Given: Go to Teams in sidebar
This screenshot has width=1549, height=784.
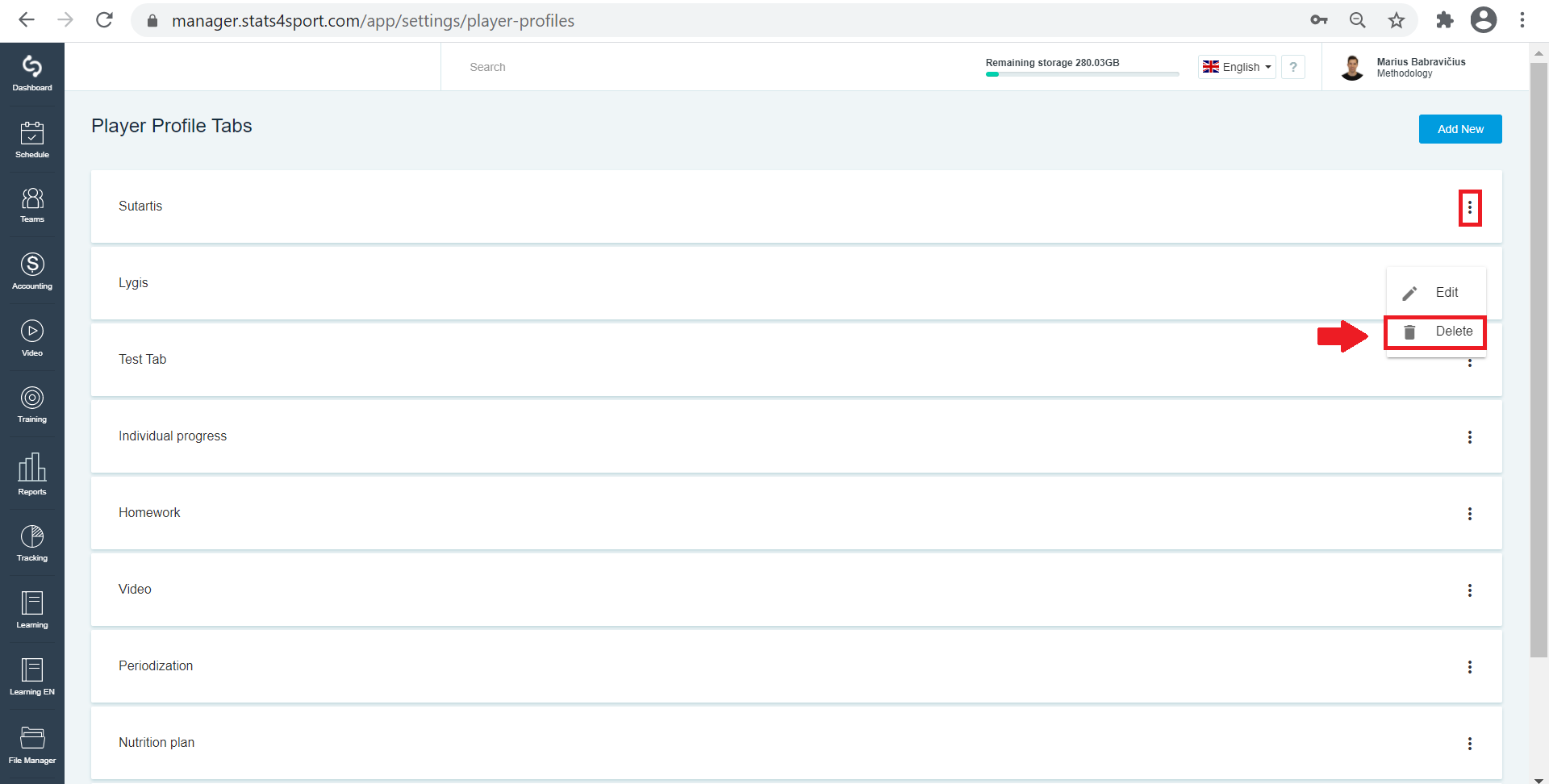Looking at the screenshot, I should 32,205.
